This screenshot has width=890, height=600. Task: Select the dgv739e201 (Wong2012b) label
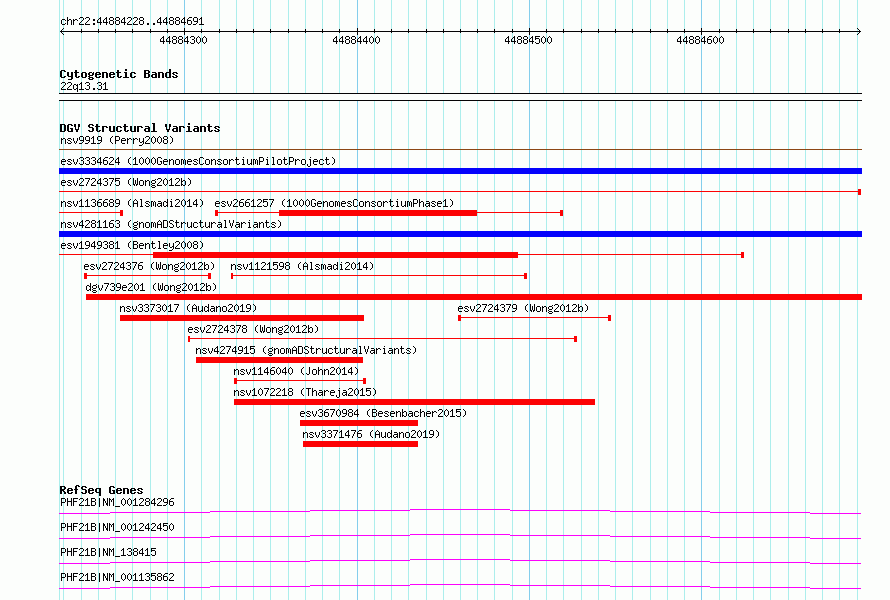coord(152,287)
